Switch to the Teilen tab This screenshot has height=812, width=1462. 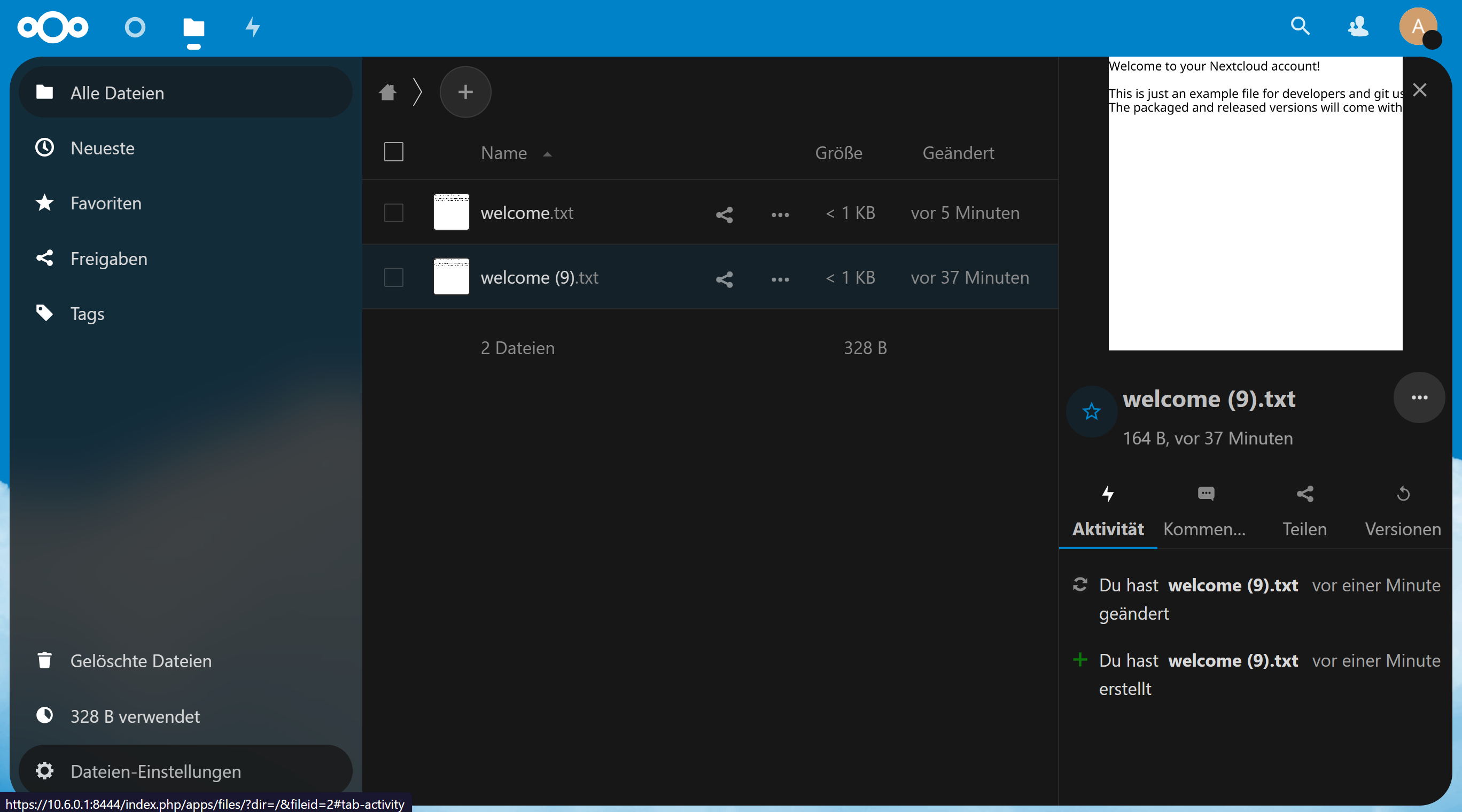point(1304,511)
